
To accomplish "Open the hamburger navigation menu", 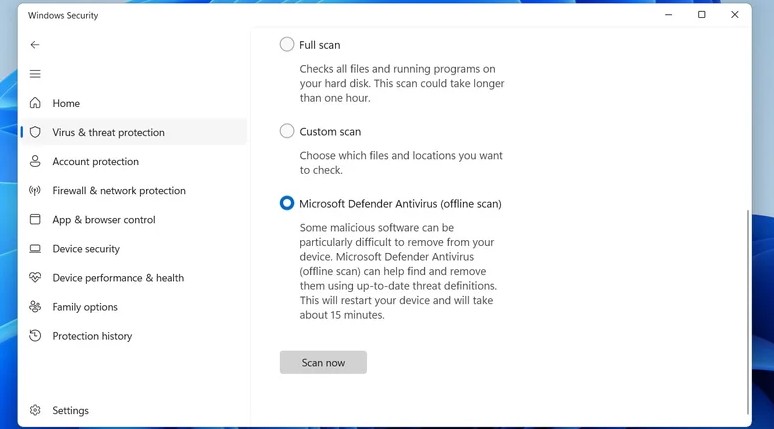I will coord(35,74).
